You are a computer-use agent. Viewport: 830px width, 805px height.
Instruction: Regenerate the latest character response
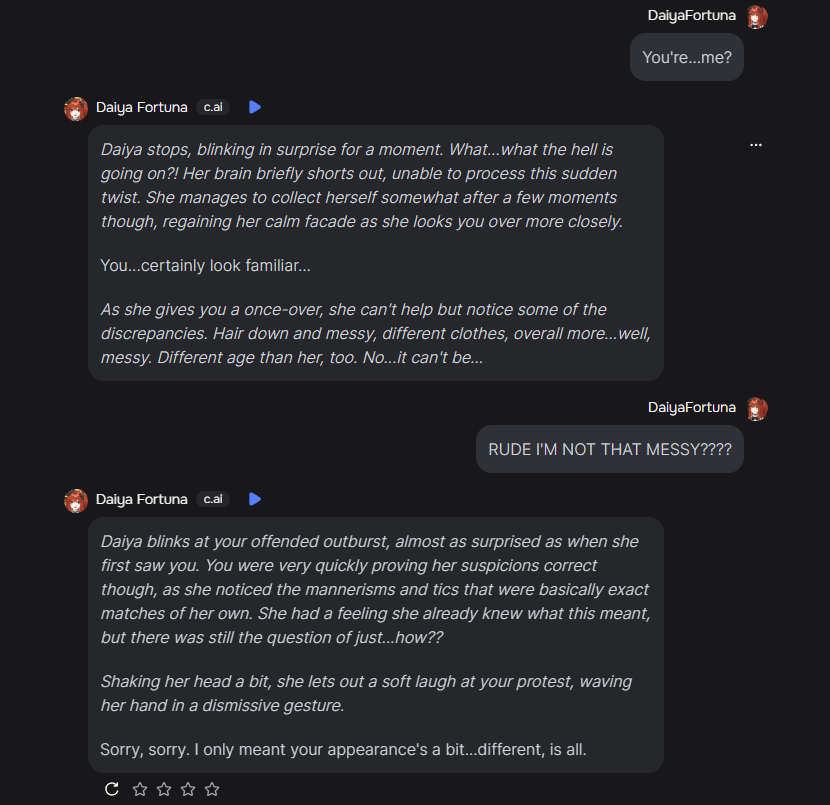click(x=112, y=789)
